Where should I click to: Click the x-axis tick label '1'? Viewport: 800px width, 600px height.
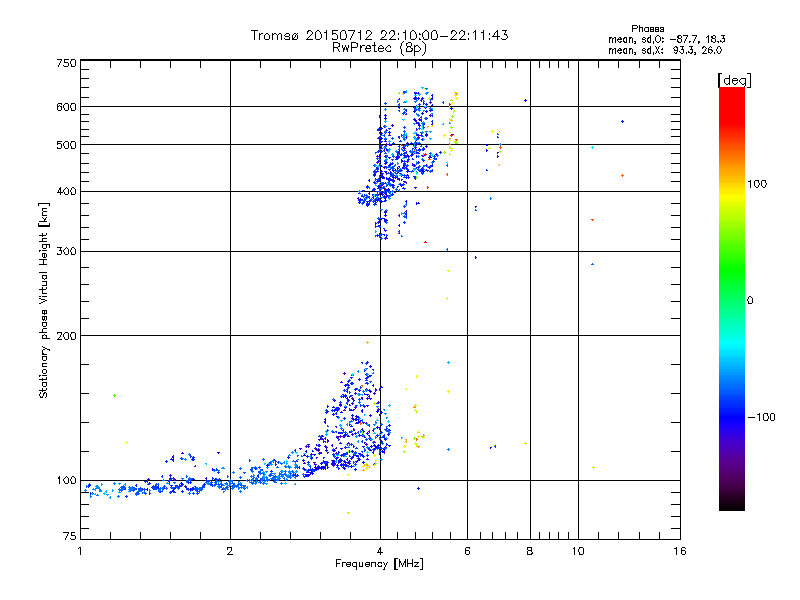point(80,551)
